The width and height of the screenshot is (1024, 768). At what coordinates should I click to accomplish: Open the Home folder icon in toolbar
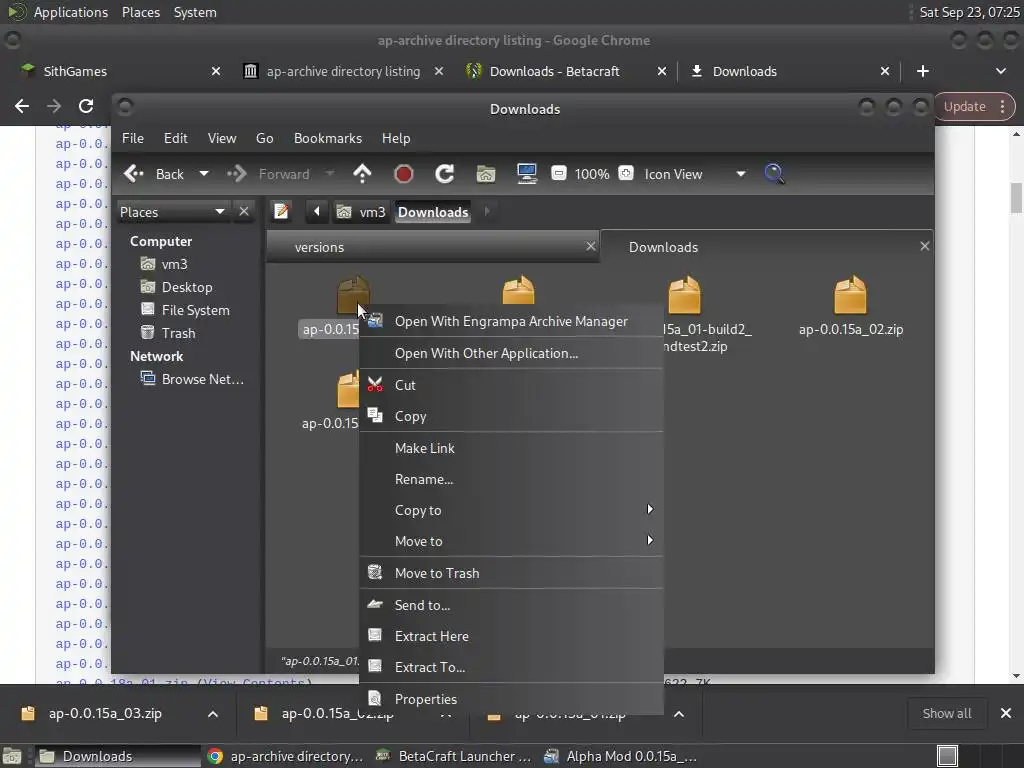486,174
